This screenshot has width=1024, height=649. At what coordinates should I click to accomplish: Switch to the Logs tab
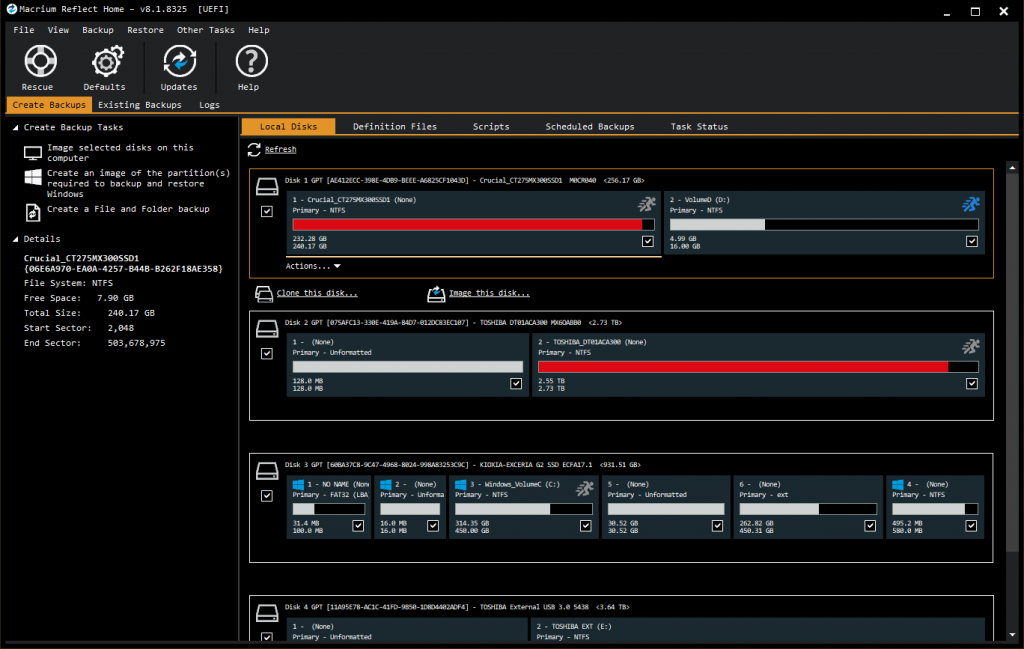[x=209, y=105]
